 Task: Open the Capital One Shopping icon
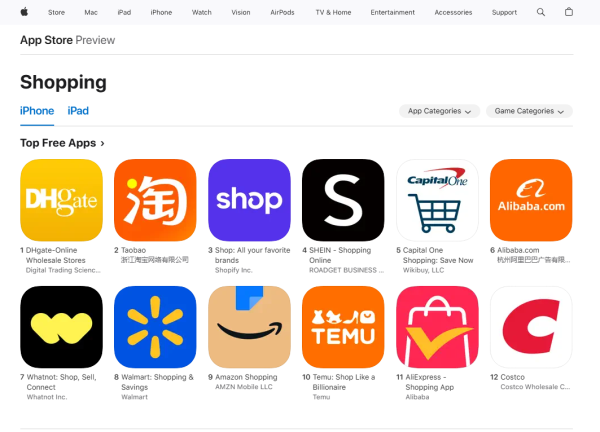437,200
